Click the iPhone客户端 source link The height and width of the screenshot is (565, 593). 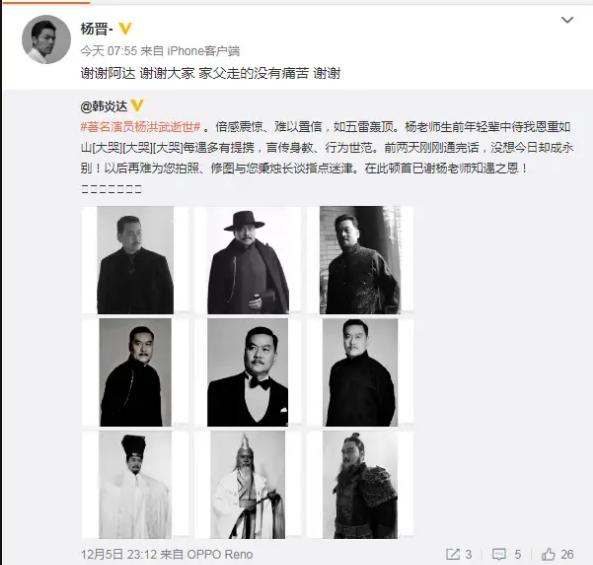coord(203,51)
